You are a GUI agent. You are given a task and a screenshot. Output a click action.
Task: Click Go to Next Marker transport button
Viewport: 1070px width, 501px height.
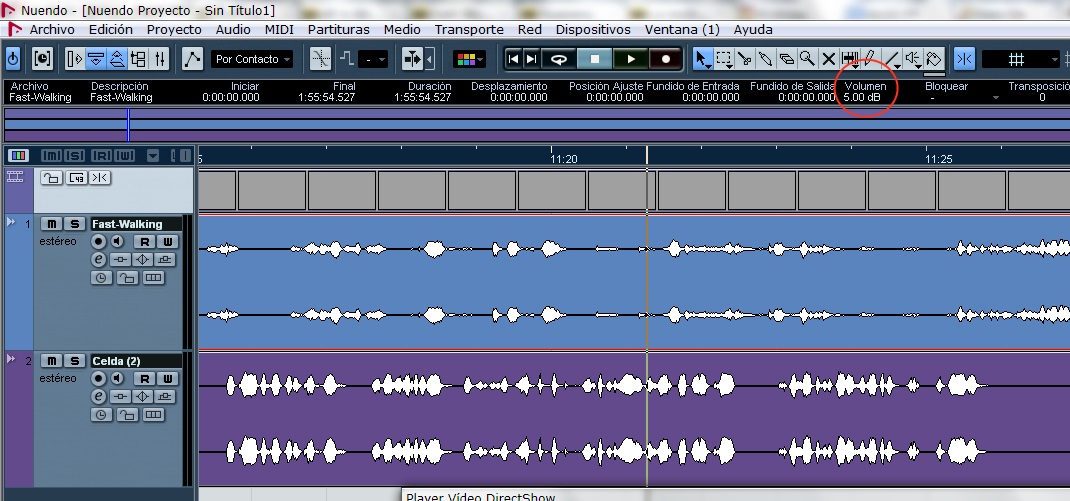pyautogui.click(x=531, y=59)
